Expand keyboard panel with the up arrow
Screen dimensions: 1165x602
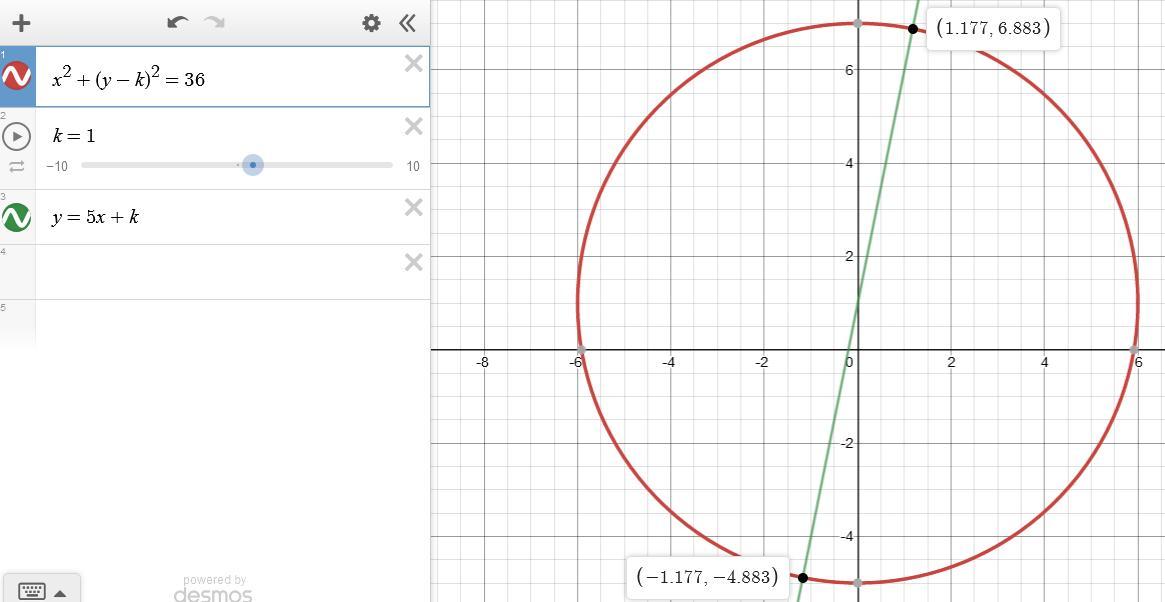(x=61, y=593)
